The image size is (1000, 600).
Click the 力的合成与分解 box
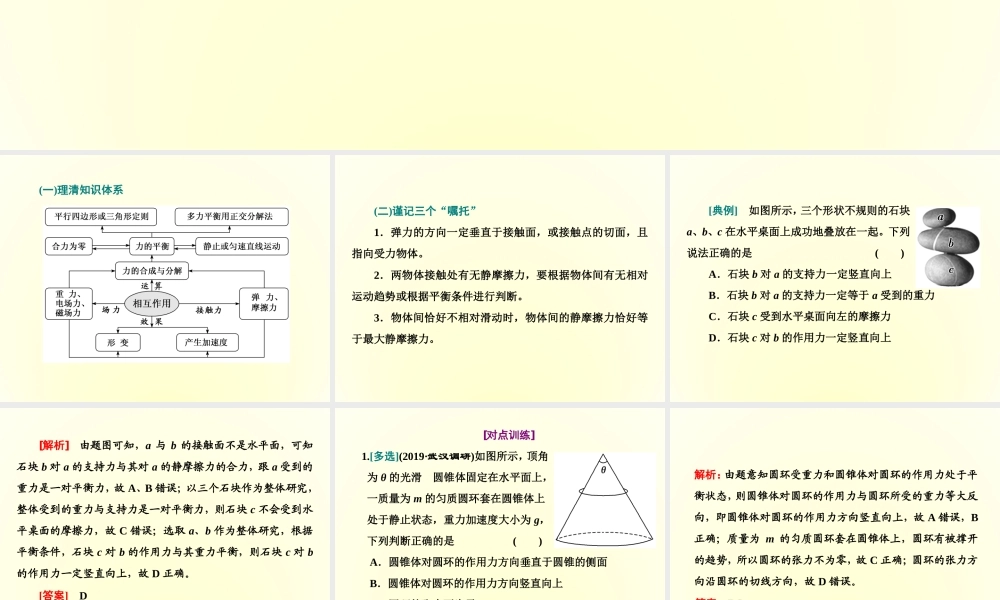tap(151, 271)
